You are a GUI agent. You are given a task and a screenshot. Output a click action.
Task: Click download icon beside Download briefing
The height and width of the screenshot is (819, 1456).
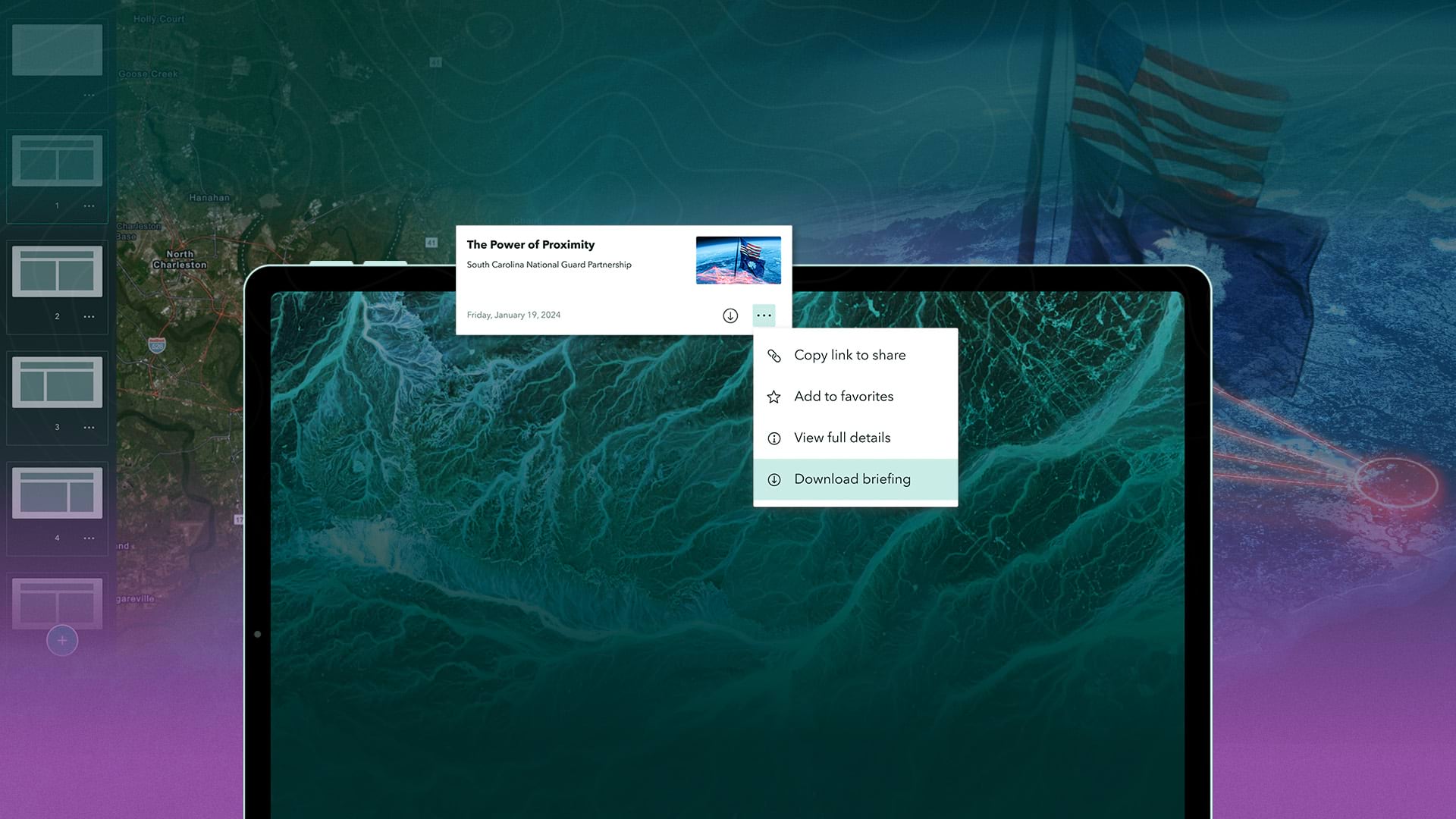(x=774, y=480)
